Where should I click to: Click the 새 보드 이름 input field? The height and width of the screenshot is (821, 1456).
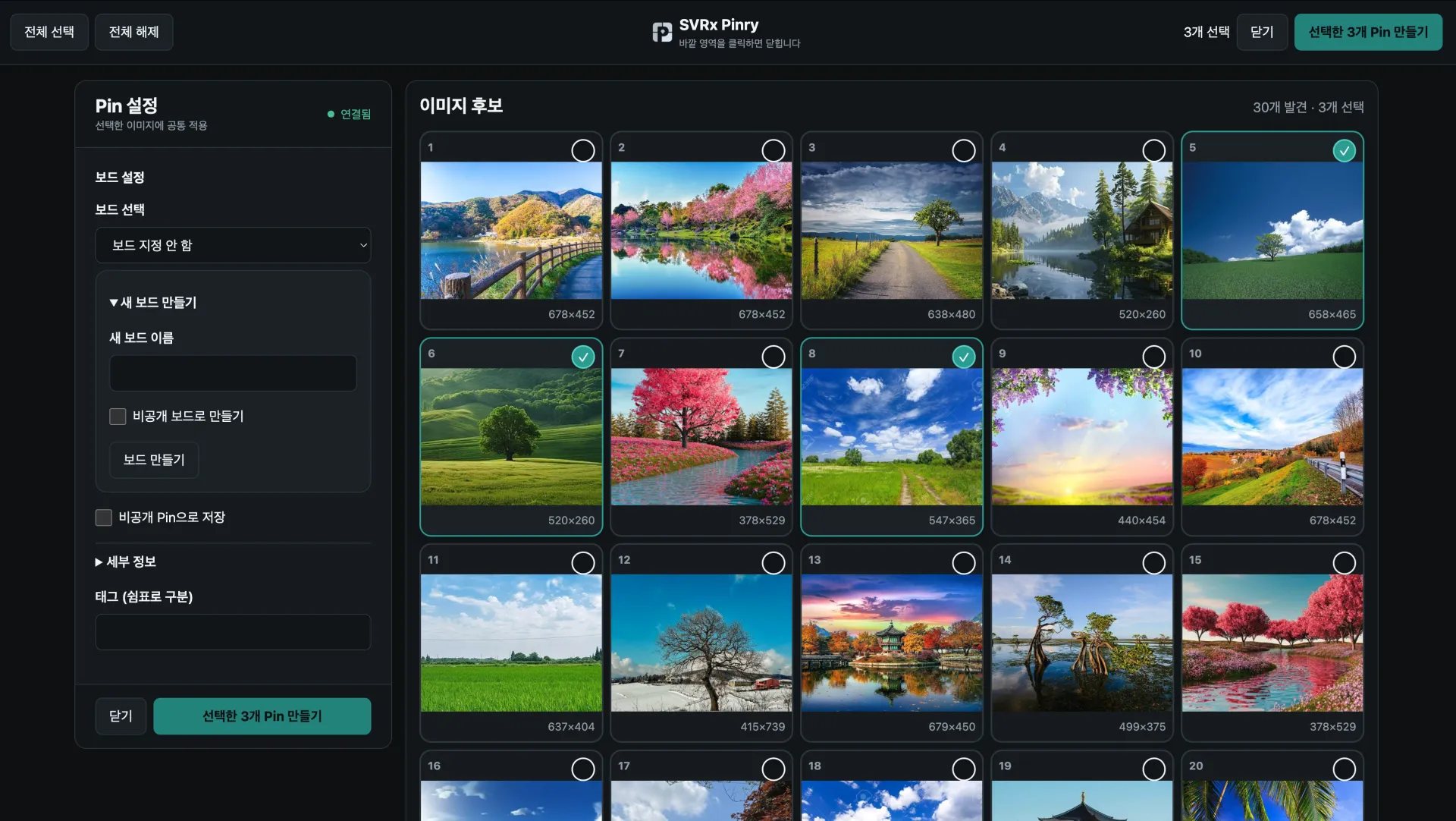click(234, 373)
